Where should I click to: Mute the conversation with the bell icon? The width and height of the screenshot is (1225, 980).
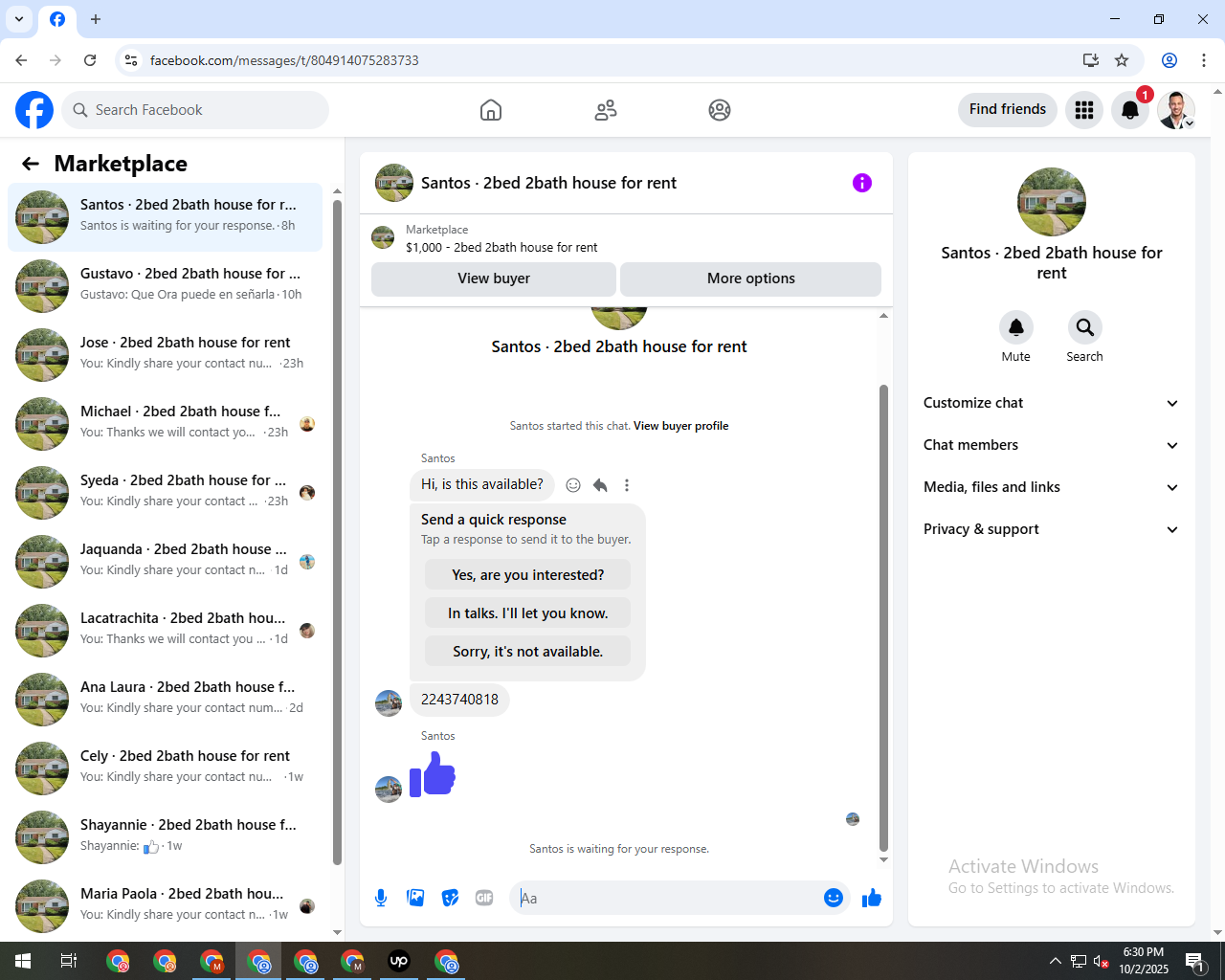[1016, 327]
